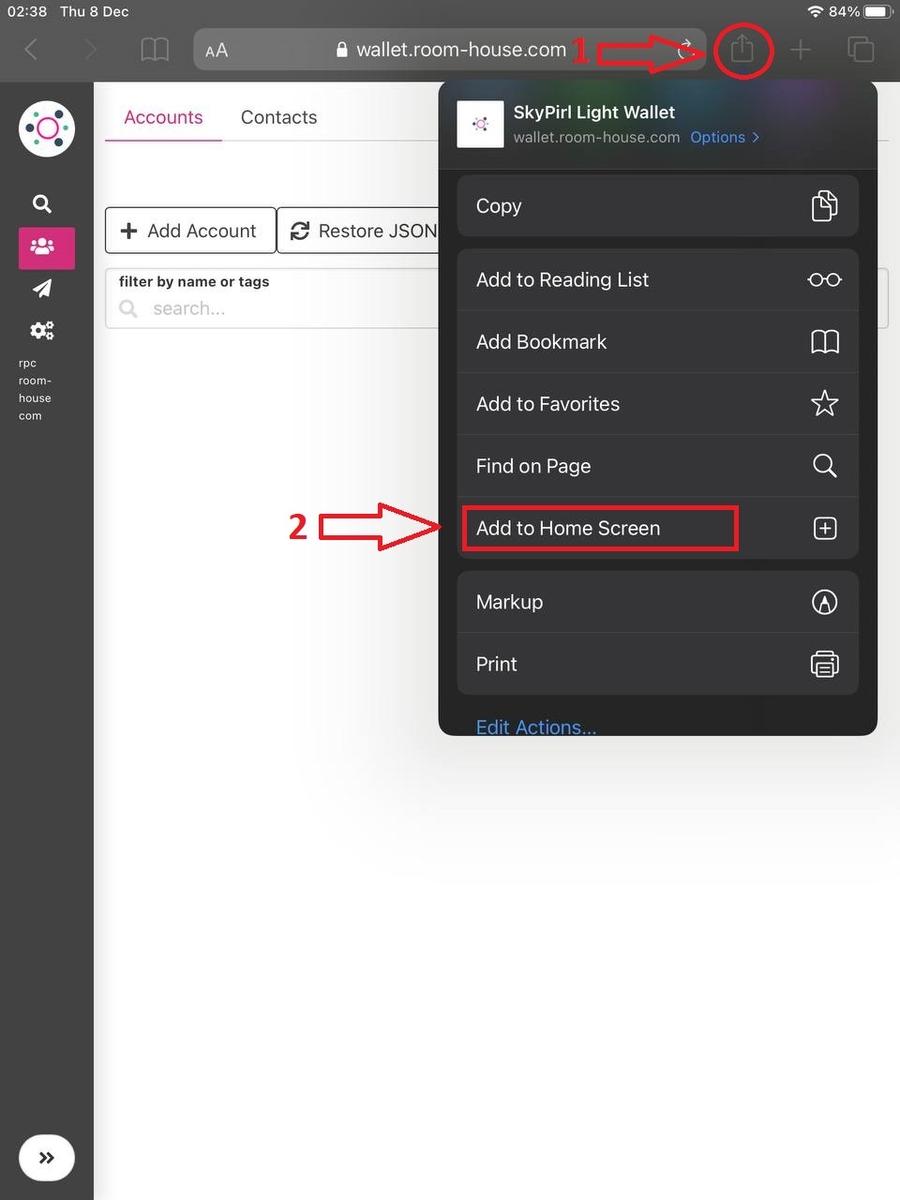This screenshot has height=1200, width=900.
Task: Tap the Safari share icon
Action: click(x=741, y=49)
